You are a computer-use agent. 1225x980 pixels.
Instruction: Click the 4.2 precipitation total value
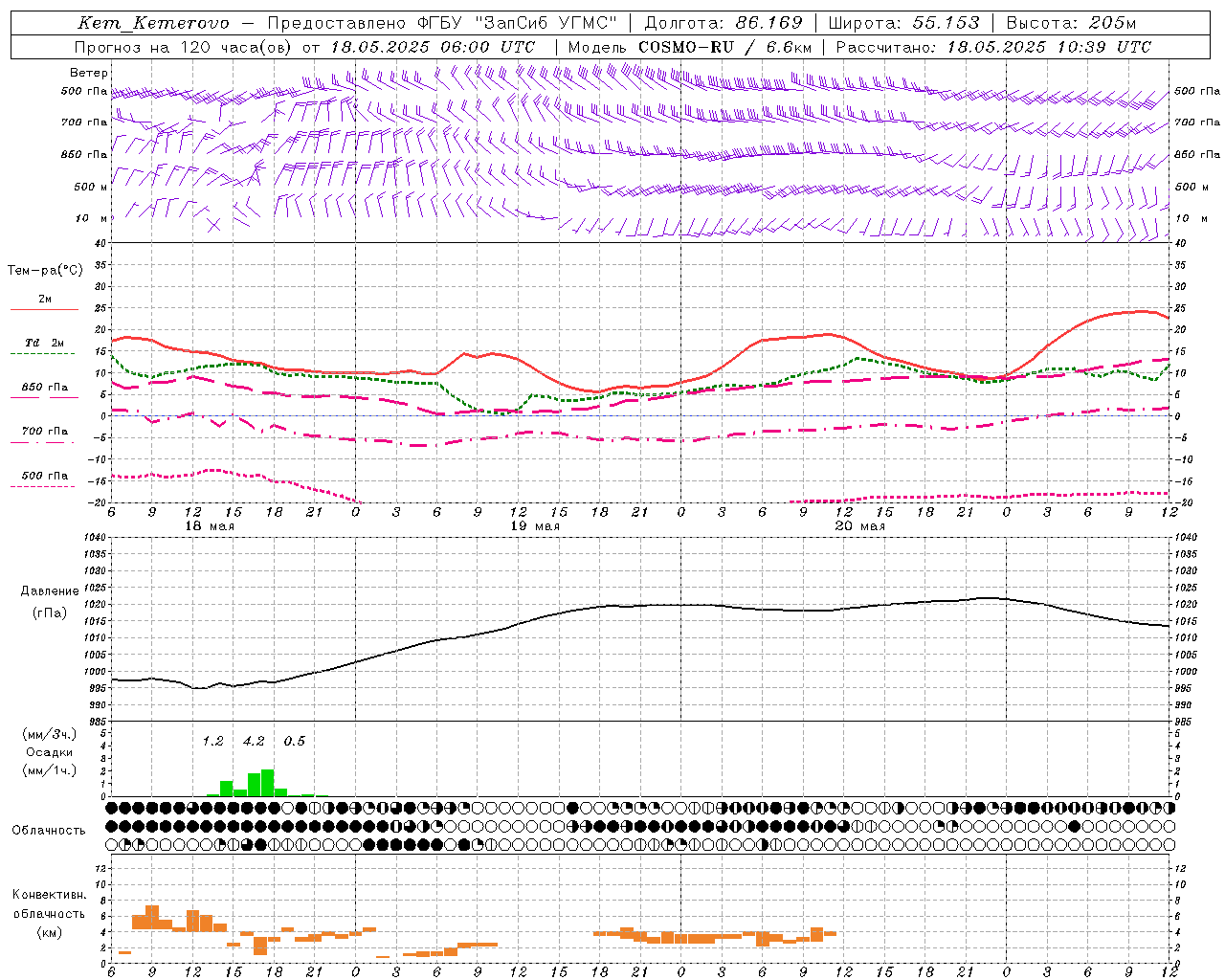point(254,742)
